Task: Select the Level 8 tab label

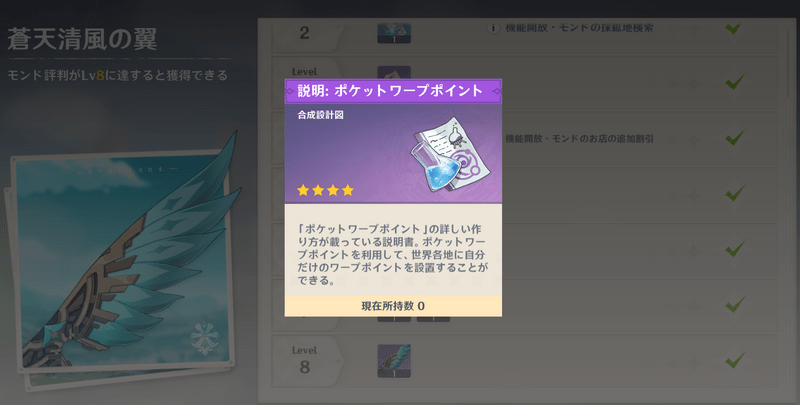Action: click(x=305, y=361)
